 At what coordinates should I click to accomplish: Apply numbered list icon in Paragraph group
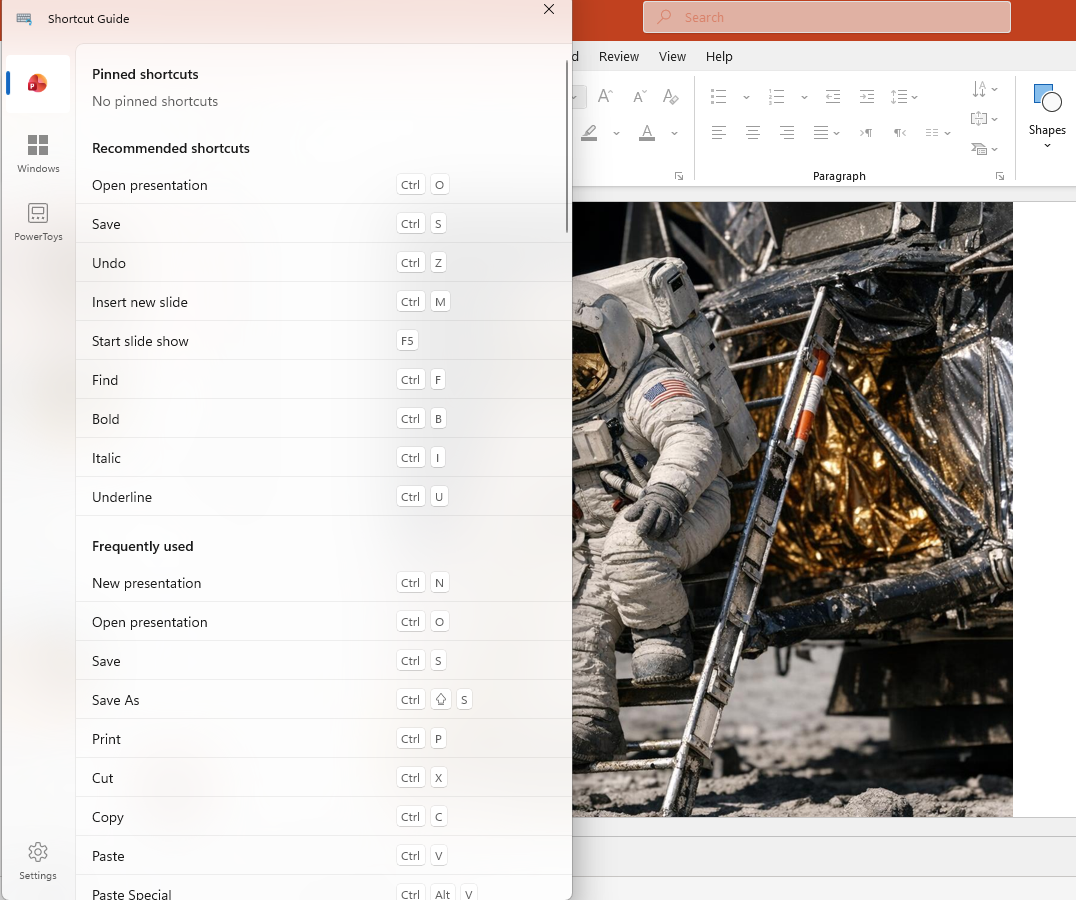click(776, 97)
